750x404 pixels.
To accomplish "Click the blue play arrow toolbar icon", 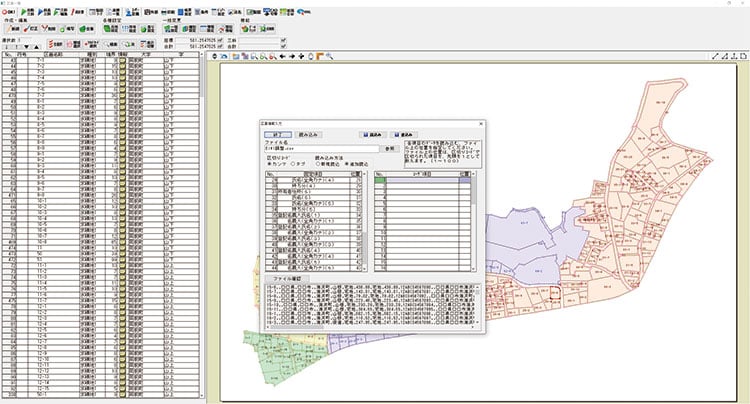I will click(44, 11).
